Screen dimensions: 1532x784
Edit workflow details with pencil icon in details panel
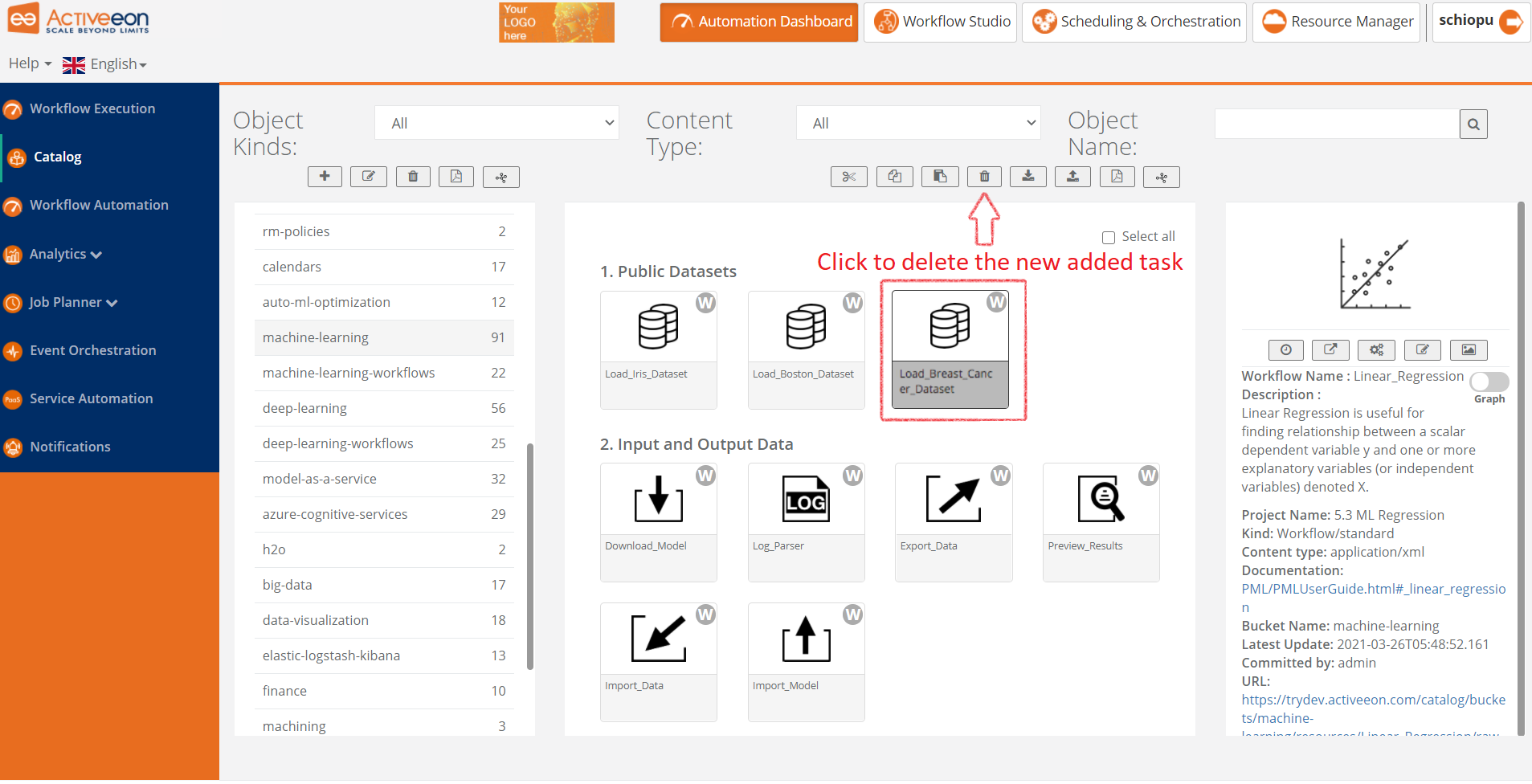1423,349
